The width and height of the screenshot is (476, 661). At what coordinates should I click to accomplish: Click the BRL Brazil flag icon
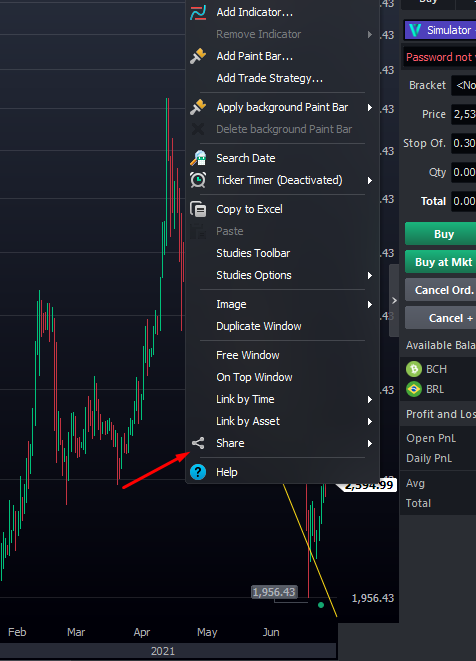click(414, 389)
